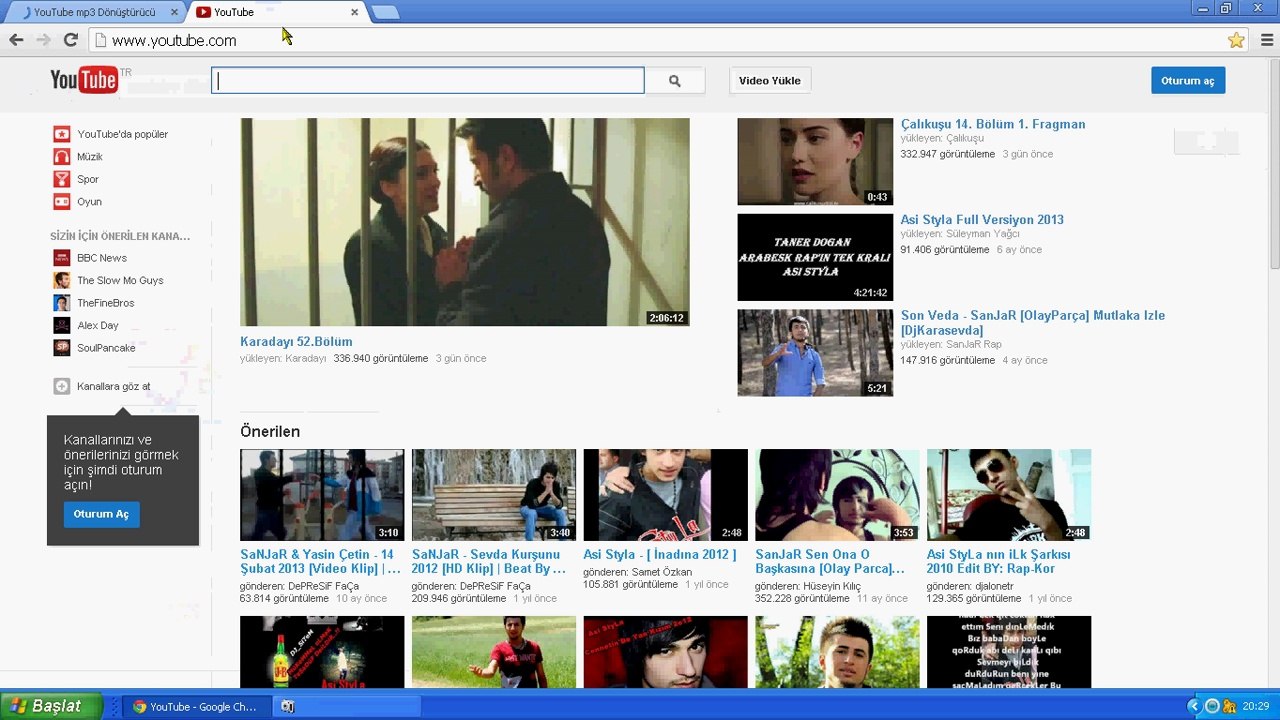Click the Windows Başlat start button
The height and width of the screenshot is (720, 1280).
click(51, 706)
